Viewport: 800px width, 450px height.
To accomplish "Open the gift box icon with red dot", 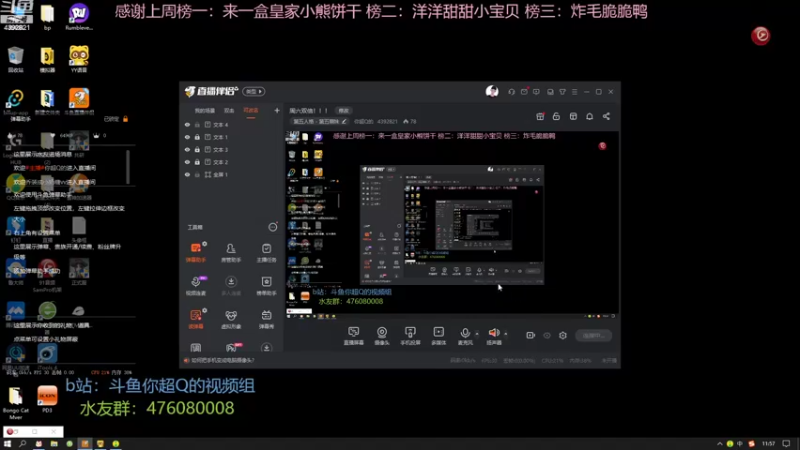I will point(540,116).
